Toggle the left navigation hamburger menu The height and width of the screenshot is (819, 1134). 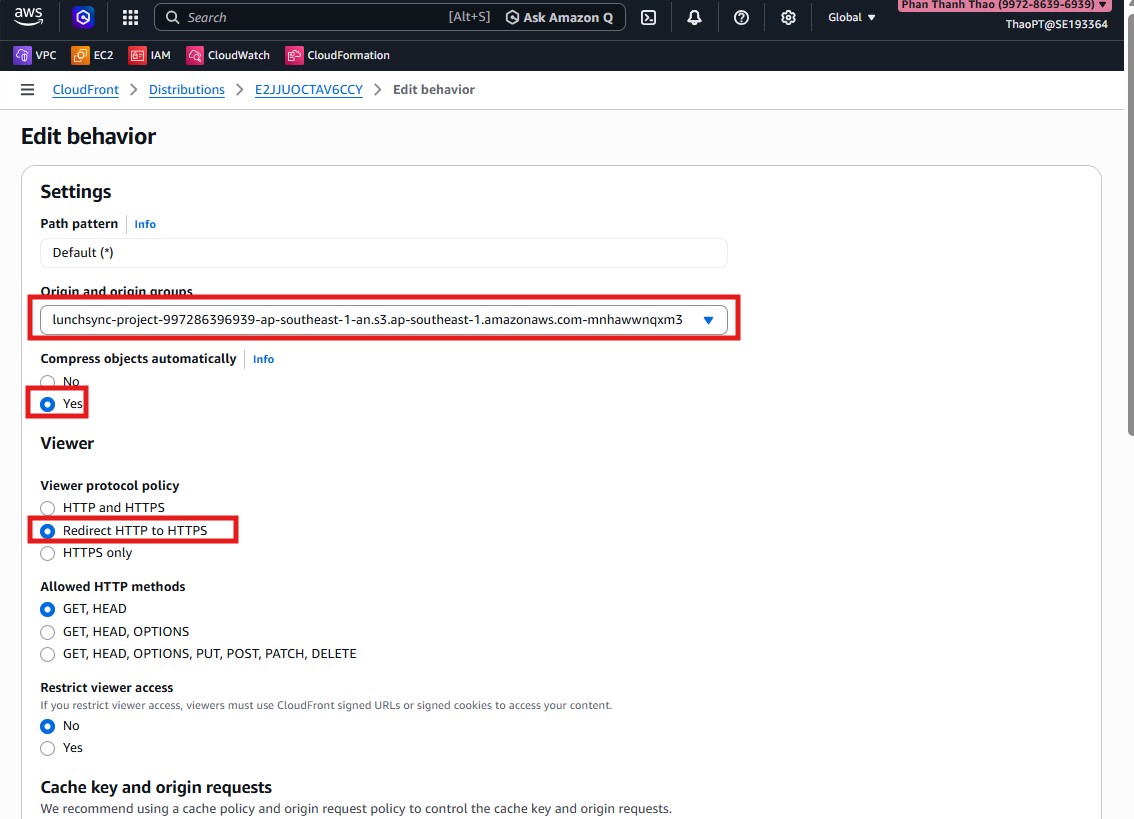coord(27,89)
